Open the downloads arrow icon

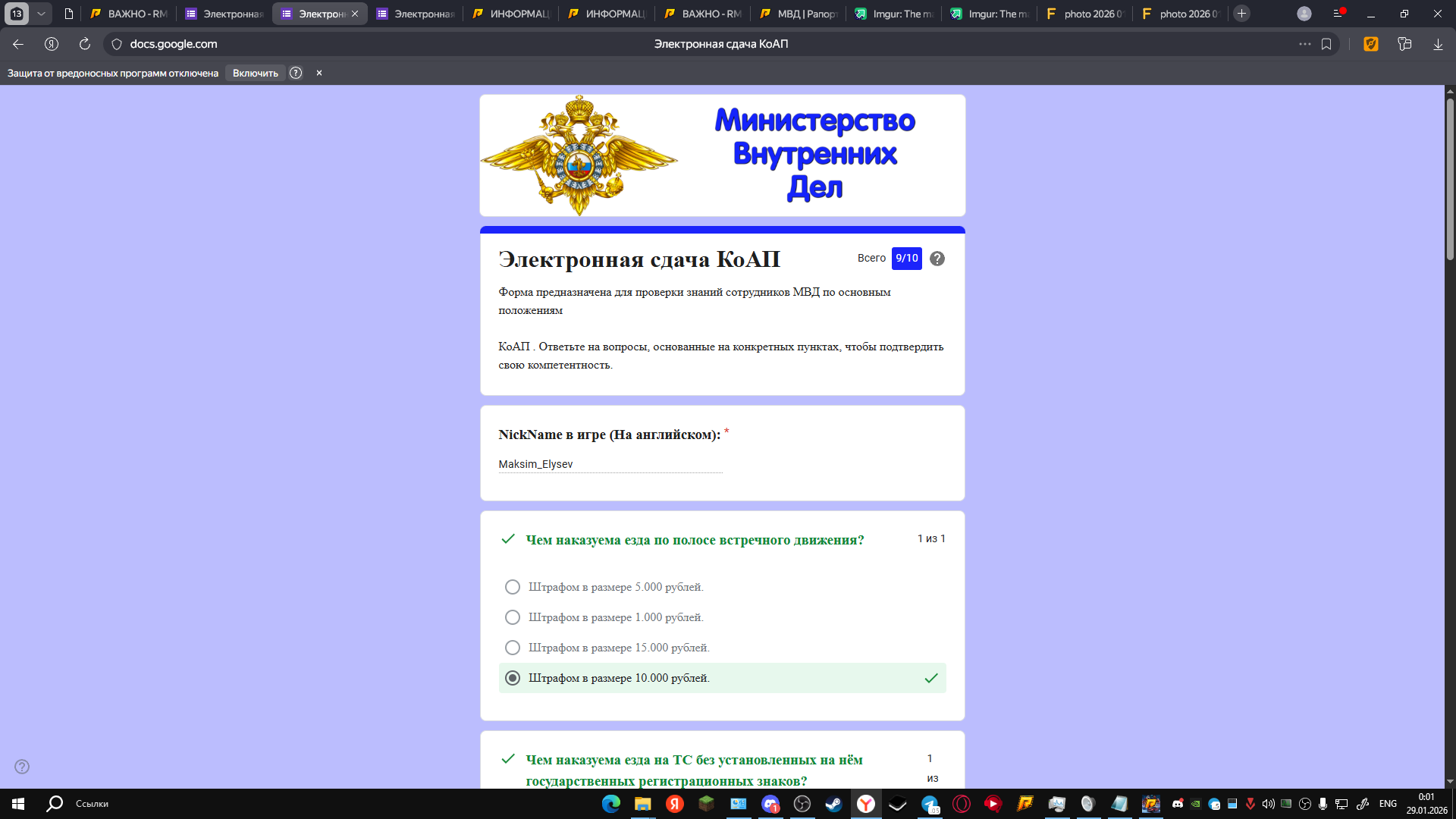pyautogui.click(x=1438, y=44)
